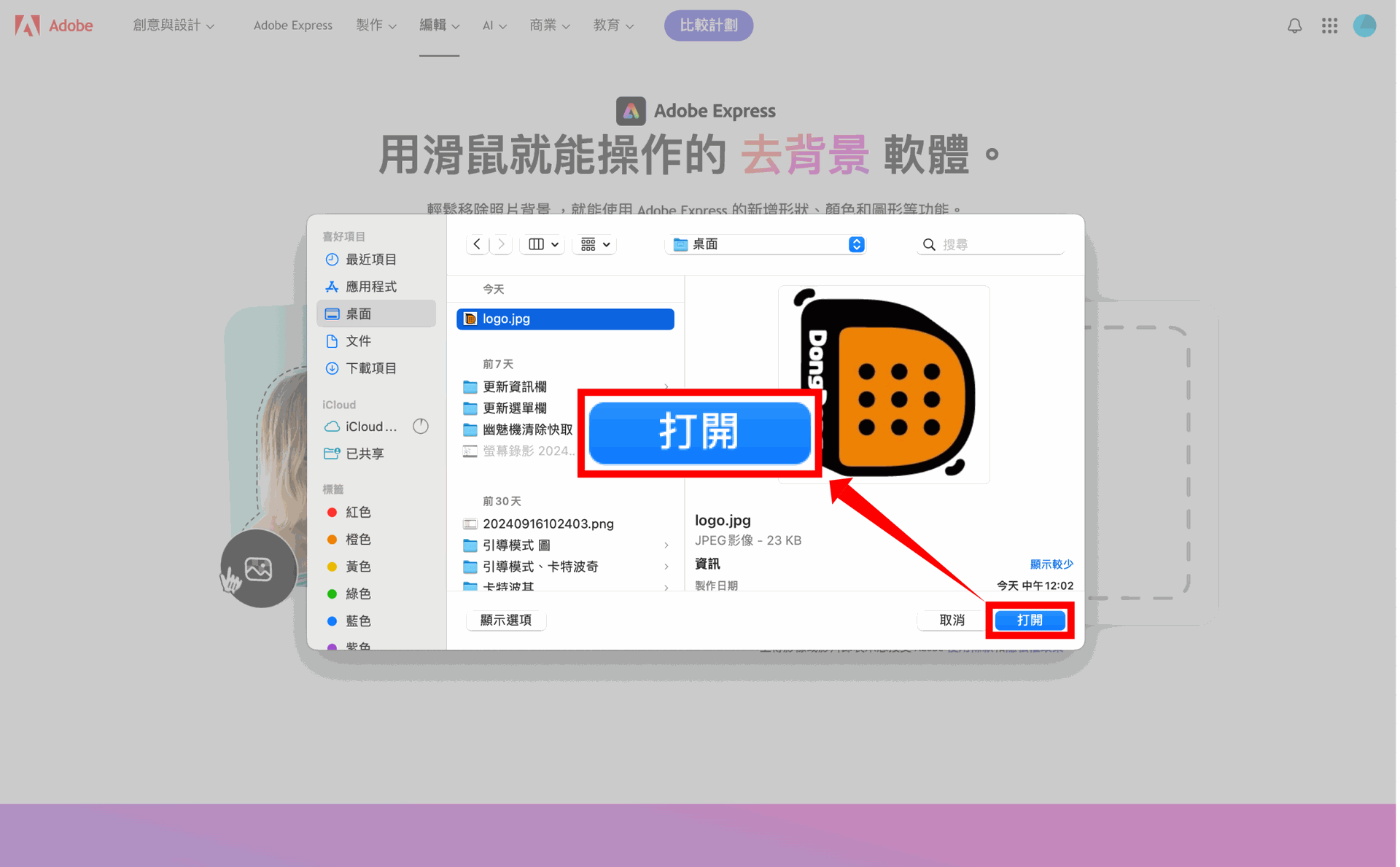Select 桌面 in the sidebar
This screenshot has height=867, width=1400.
tap(376, 314)
